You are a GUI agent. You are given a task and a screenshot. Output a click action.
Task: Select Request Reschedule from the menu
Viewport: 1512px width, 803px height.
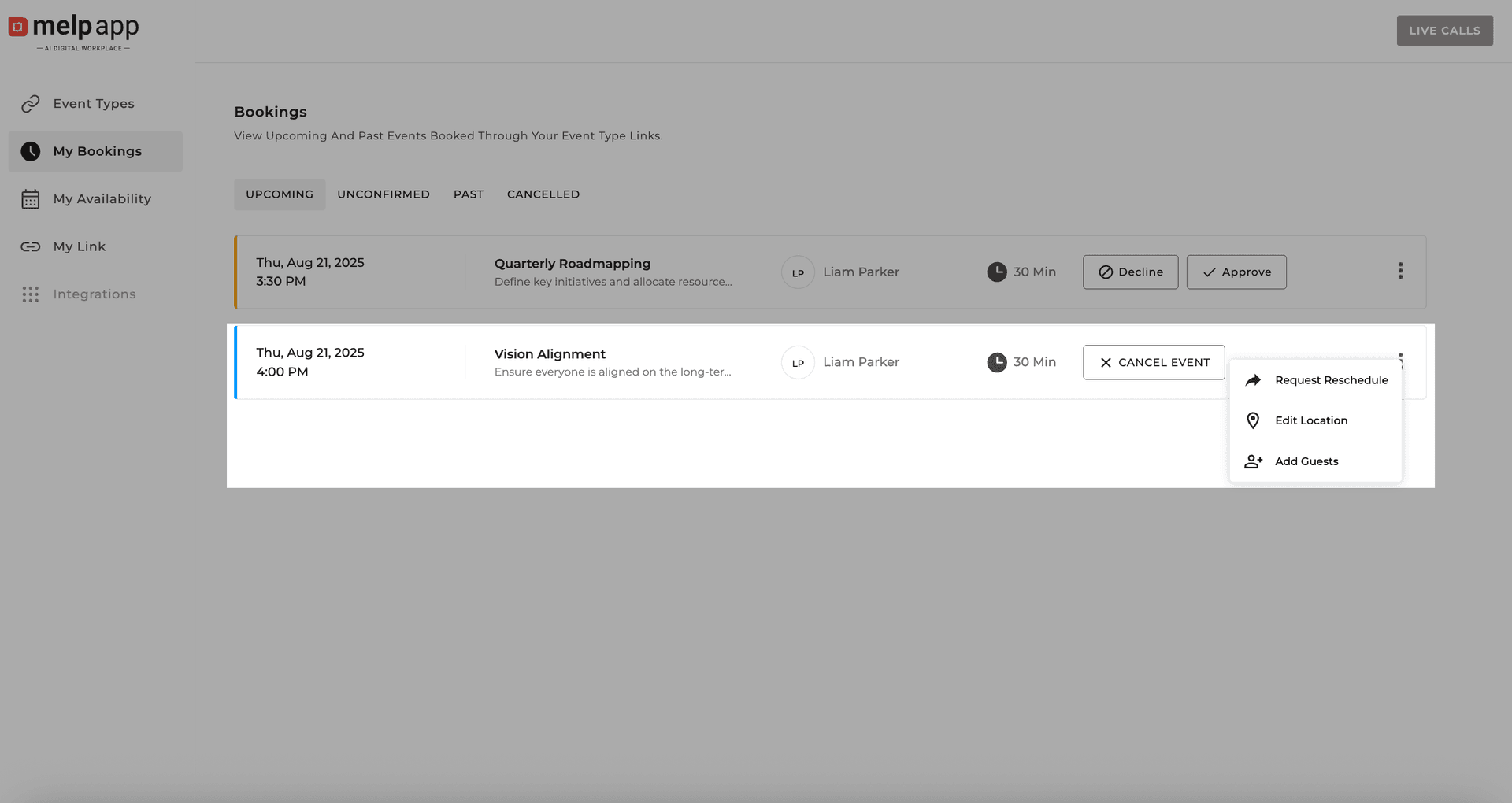[1332, 379]
